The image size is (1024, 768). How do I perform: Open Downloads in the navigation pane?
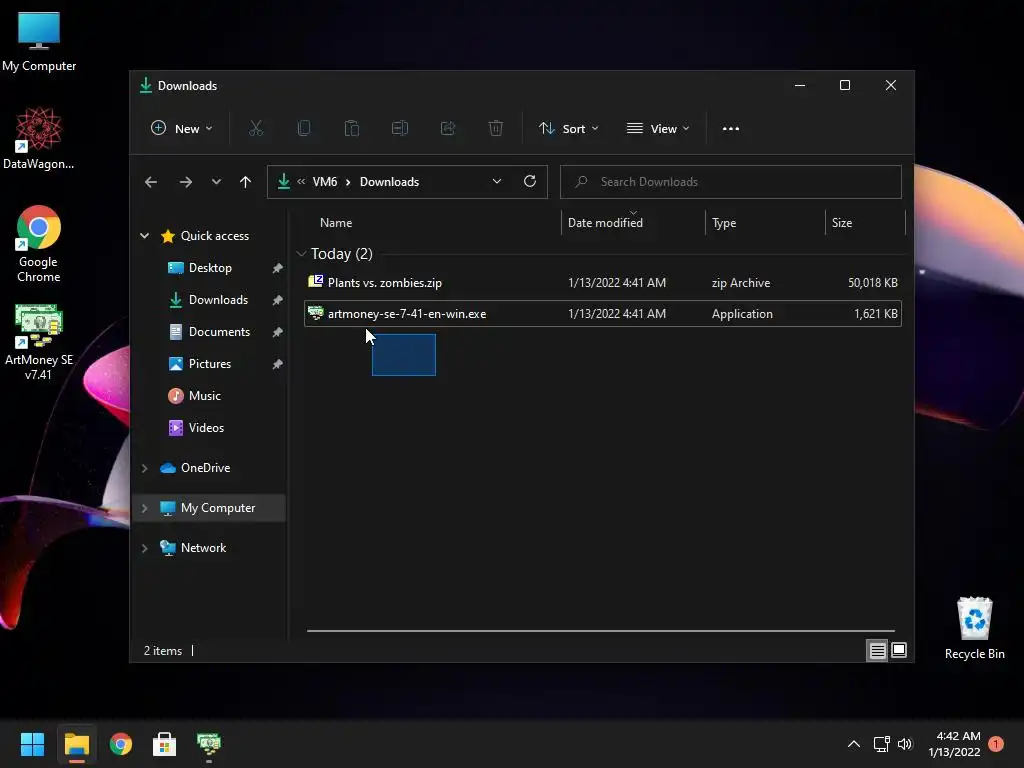pos(218,300)
